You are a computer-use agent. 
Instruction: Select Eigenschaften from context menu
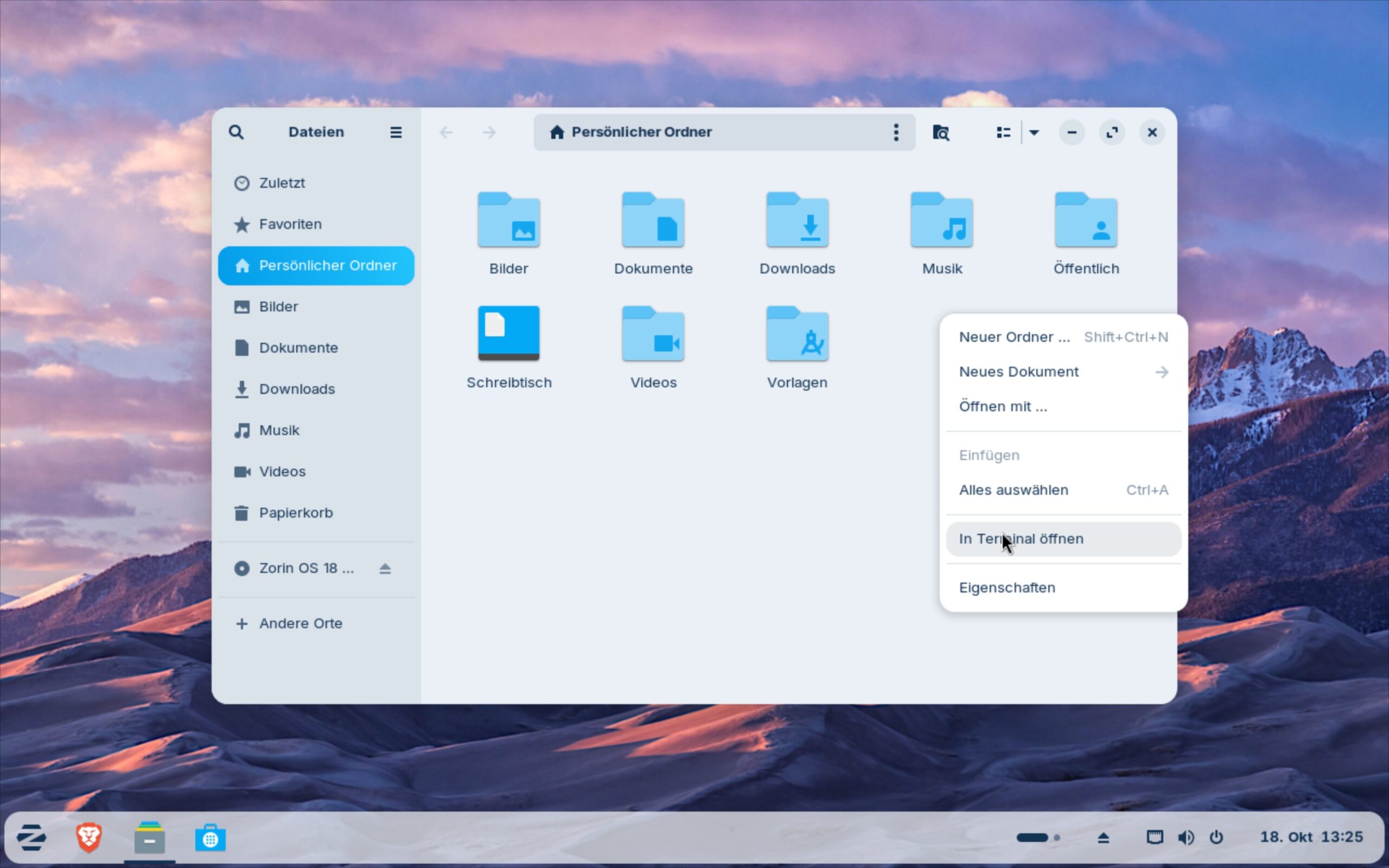[x=1006, y=588]
